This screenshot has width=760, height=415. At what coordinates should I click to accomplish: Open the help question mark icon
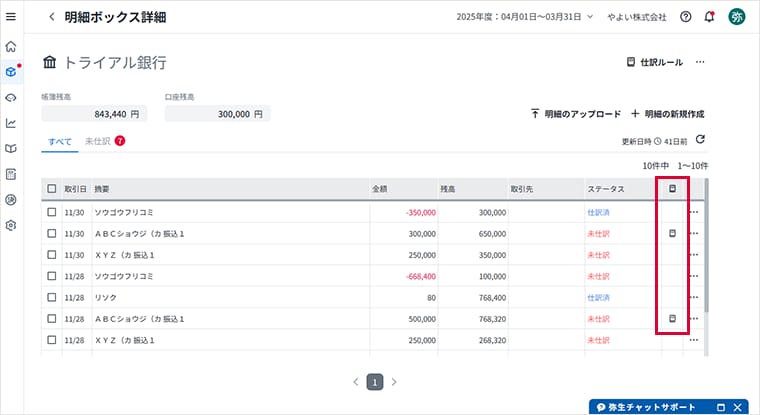coord(685,17)
